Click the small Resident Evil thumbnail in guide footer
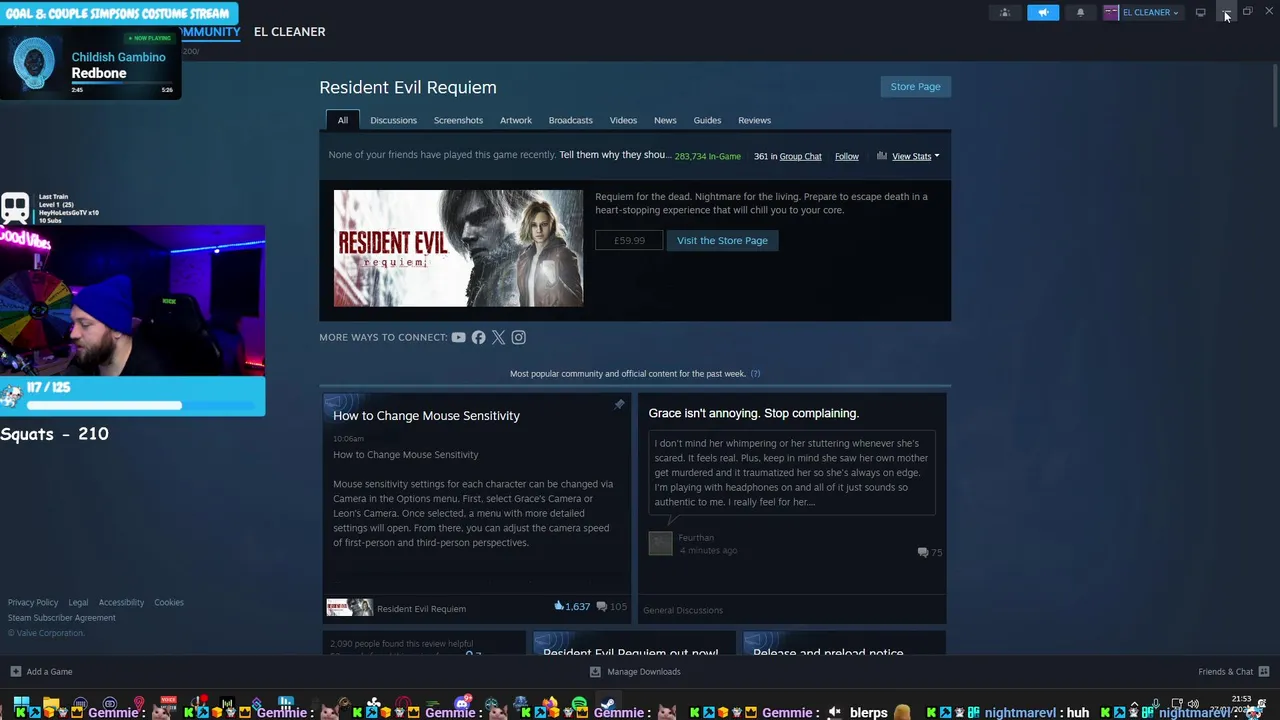Image resolution: width=1280 pixels, height=720 pixels. coord(349,608)
